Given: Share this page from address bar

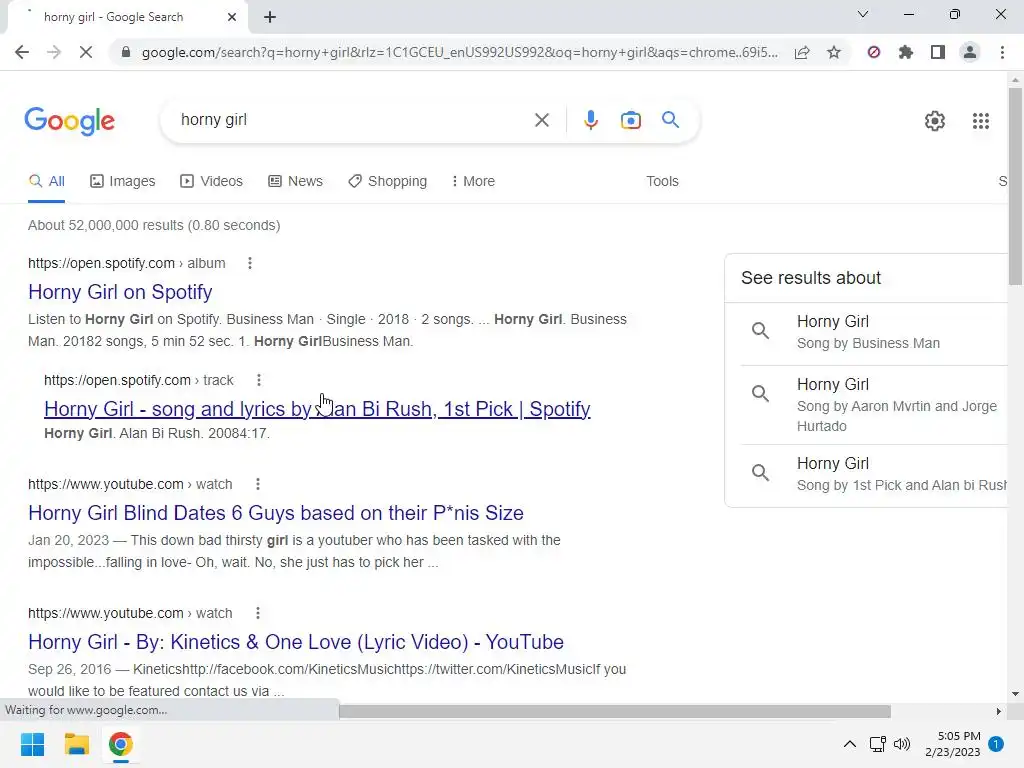Looking at the screenshot, I should (802, 52).
